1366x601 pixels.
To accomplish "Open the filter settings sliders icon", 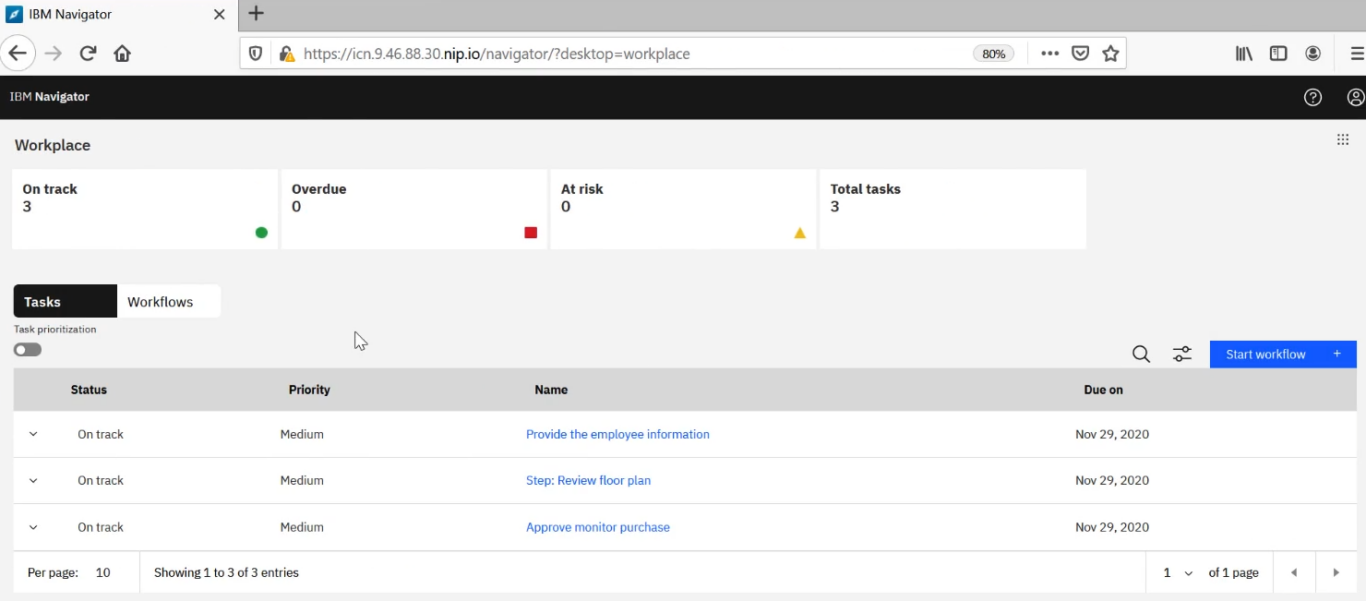I will coord(1182,354).
